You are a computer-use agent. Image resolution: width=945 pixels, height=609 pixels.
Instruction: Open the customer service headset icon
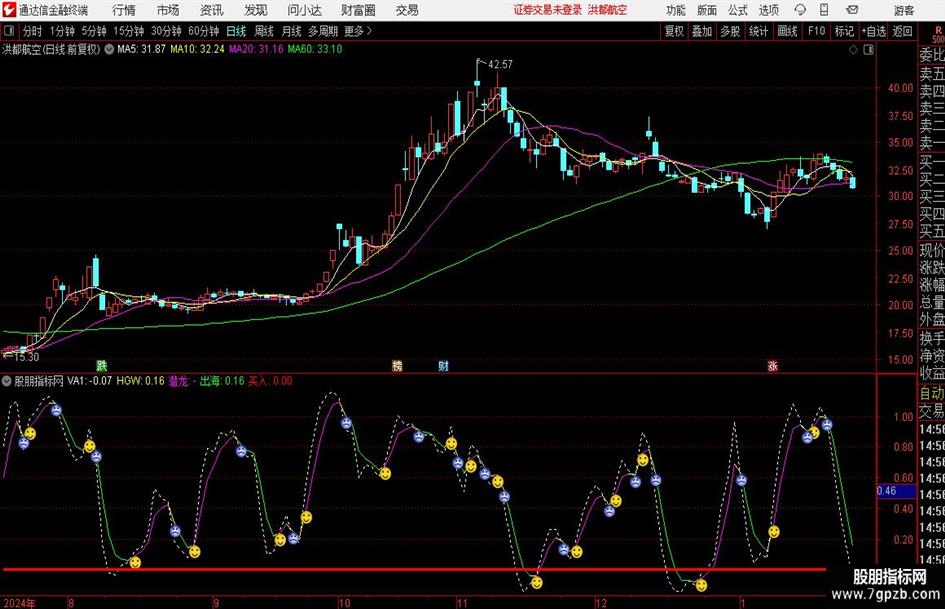(800, 10)
